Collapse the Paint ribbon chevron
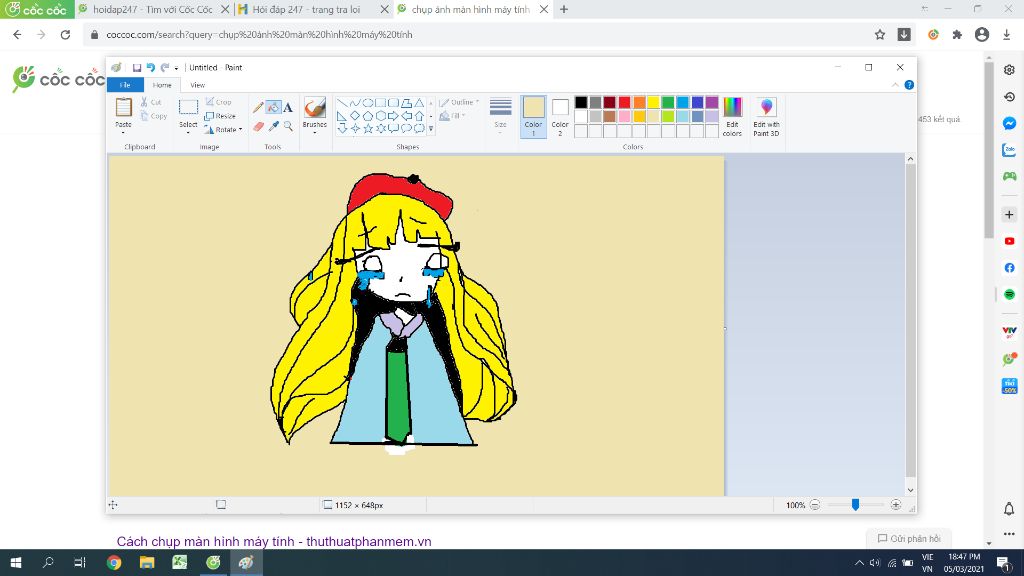This screenshot has height=576, width=1024. pos(895,85)
